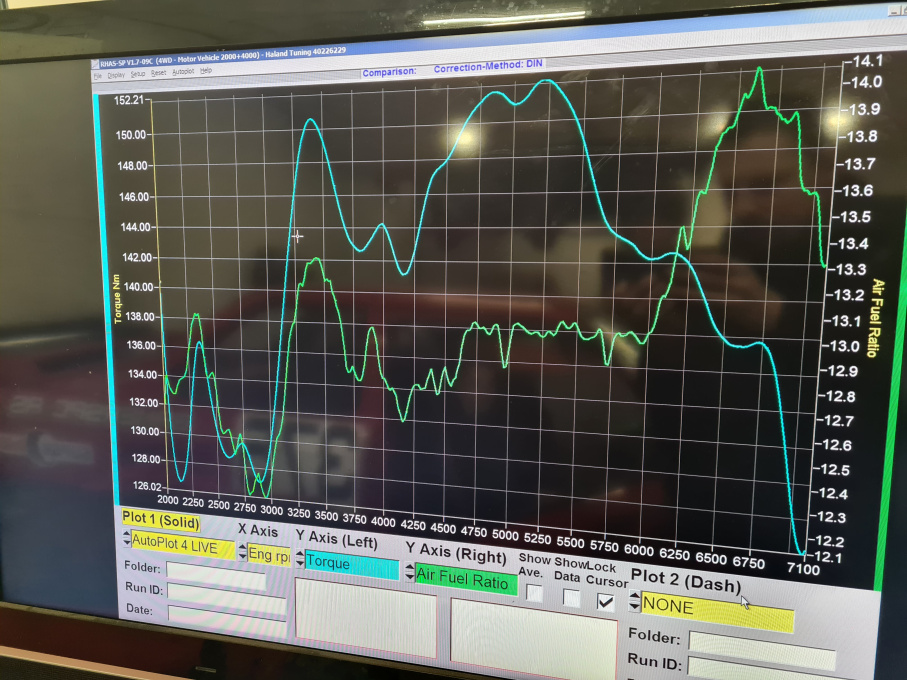This screenshot has height=680, width=907.
Task: Click stepper arrows beside Plot 2 NONE
Action: [634, 602]
